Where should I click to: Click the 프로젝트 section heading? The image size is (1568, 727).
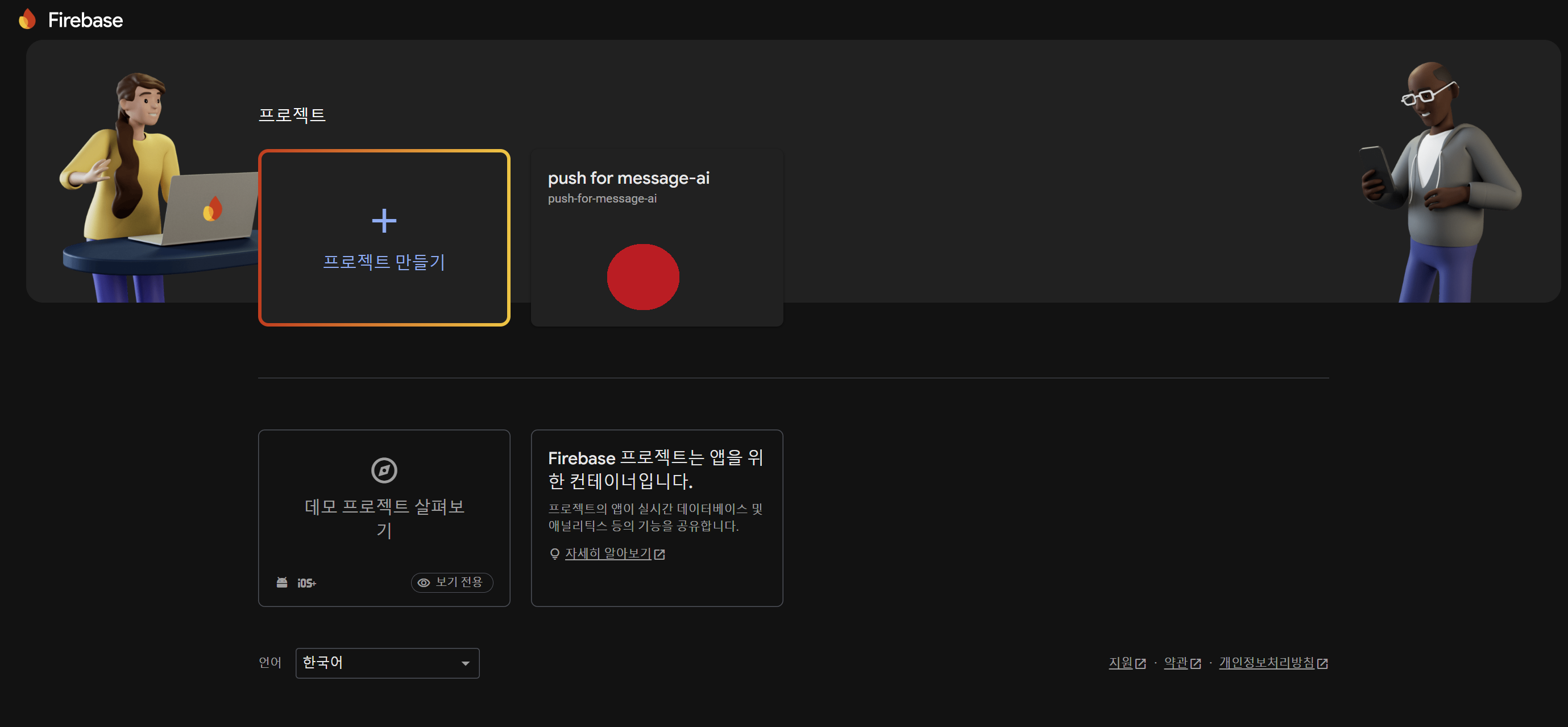click(292, 114)
